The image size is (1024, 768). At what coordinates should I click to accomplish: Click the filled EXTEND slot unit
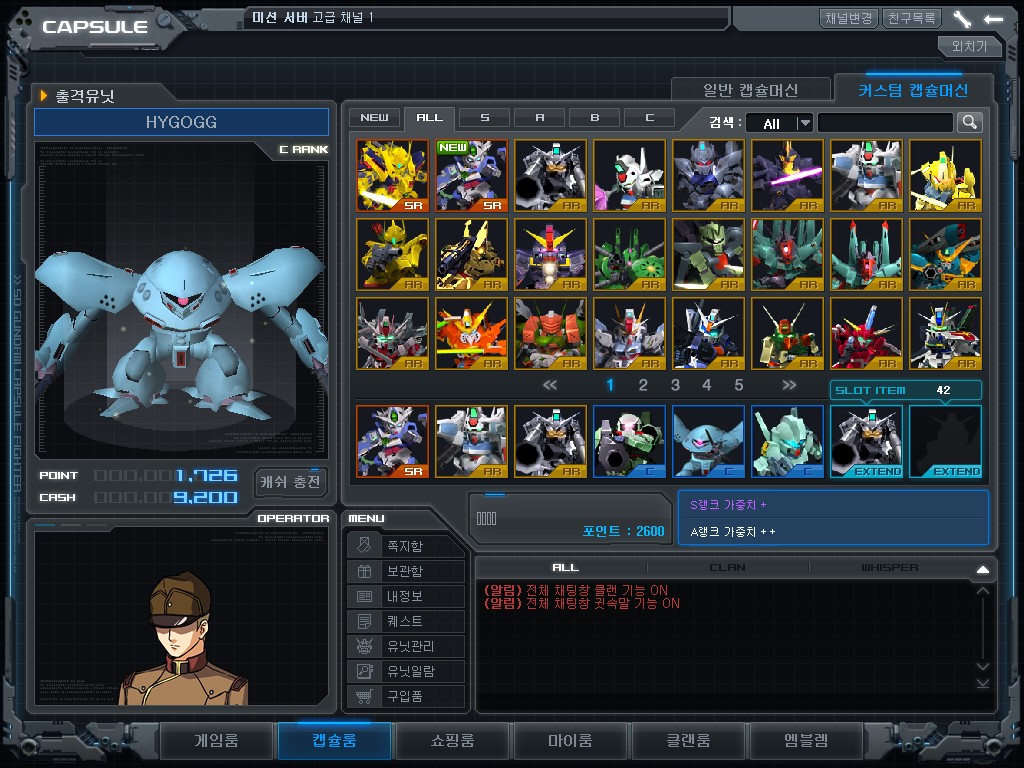coord(867,441)
